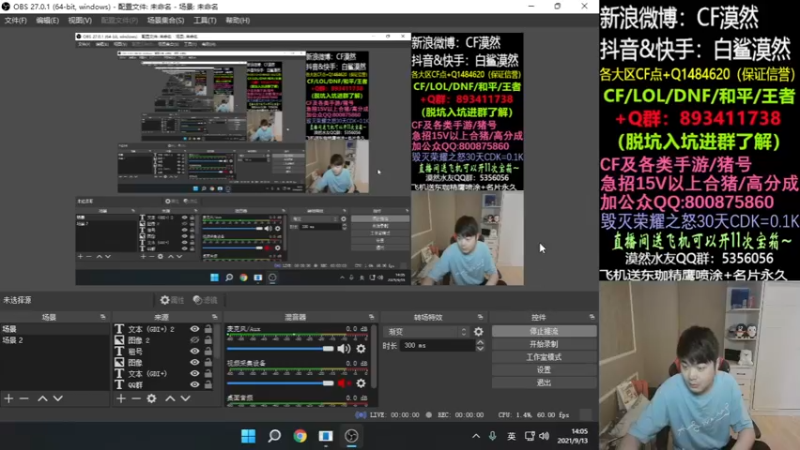Screen dimensions: 800x450
Task: Enable 工作室模式 studio mode
Action: (x=544, y=357)
